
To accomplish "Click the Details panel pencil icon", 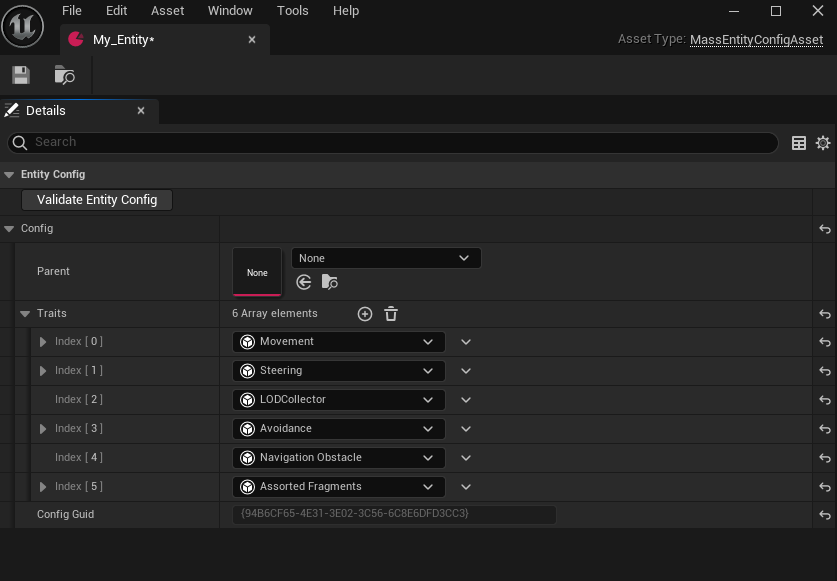I will 12,111.
